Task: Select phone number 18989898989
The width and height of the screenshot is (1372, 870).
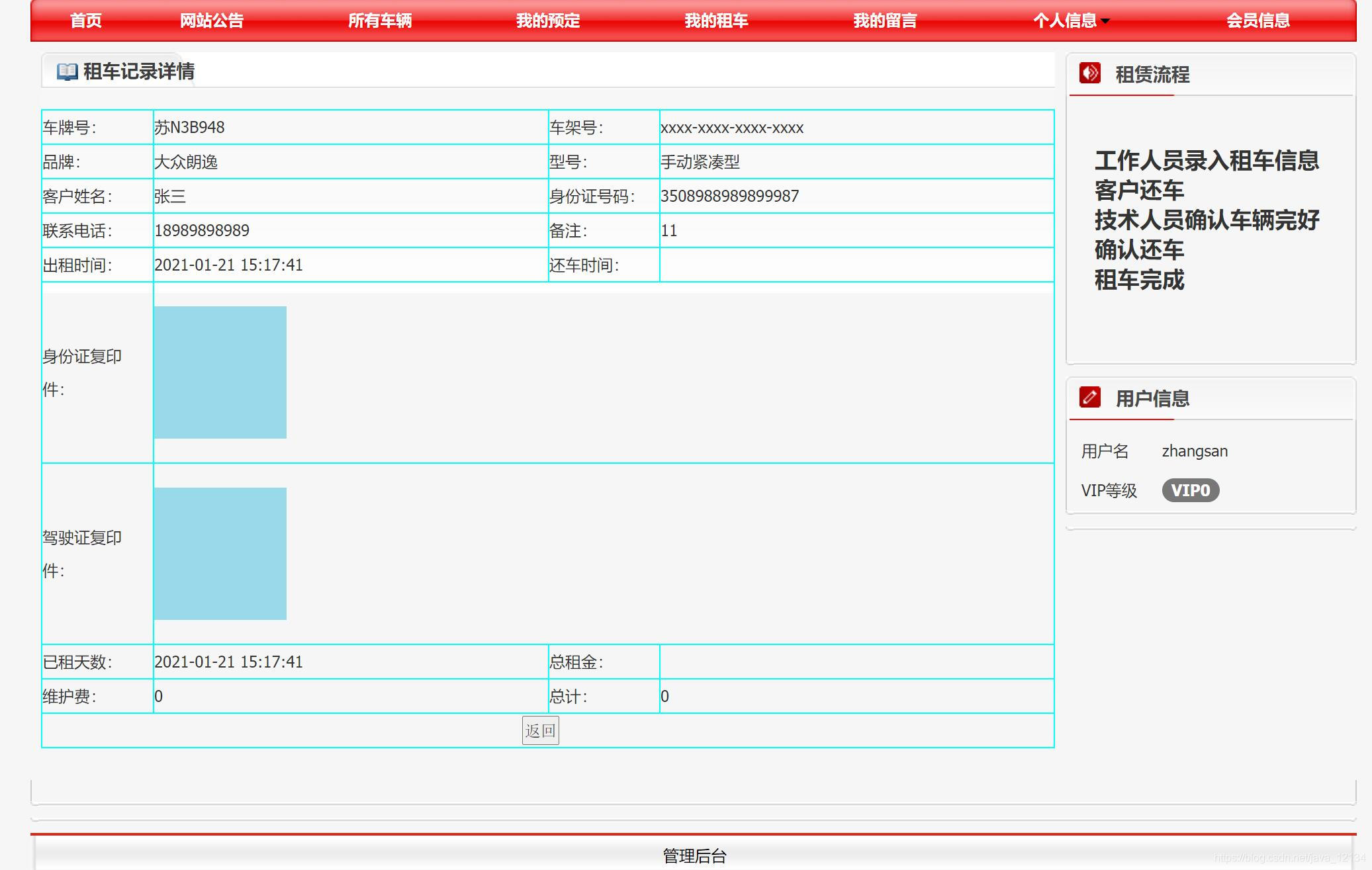Action: tap(202, 230)
